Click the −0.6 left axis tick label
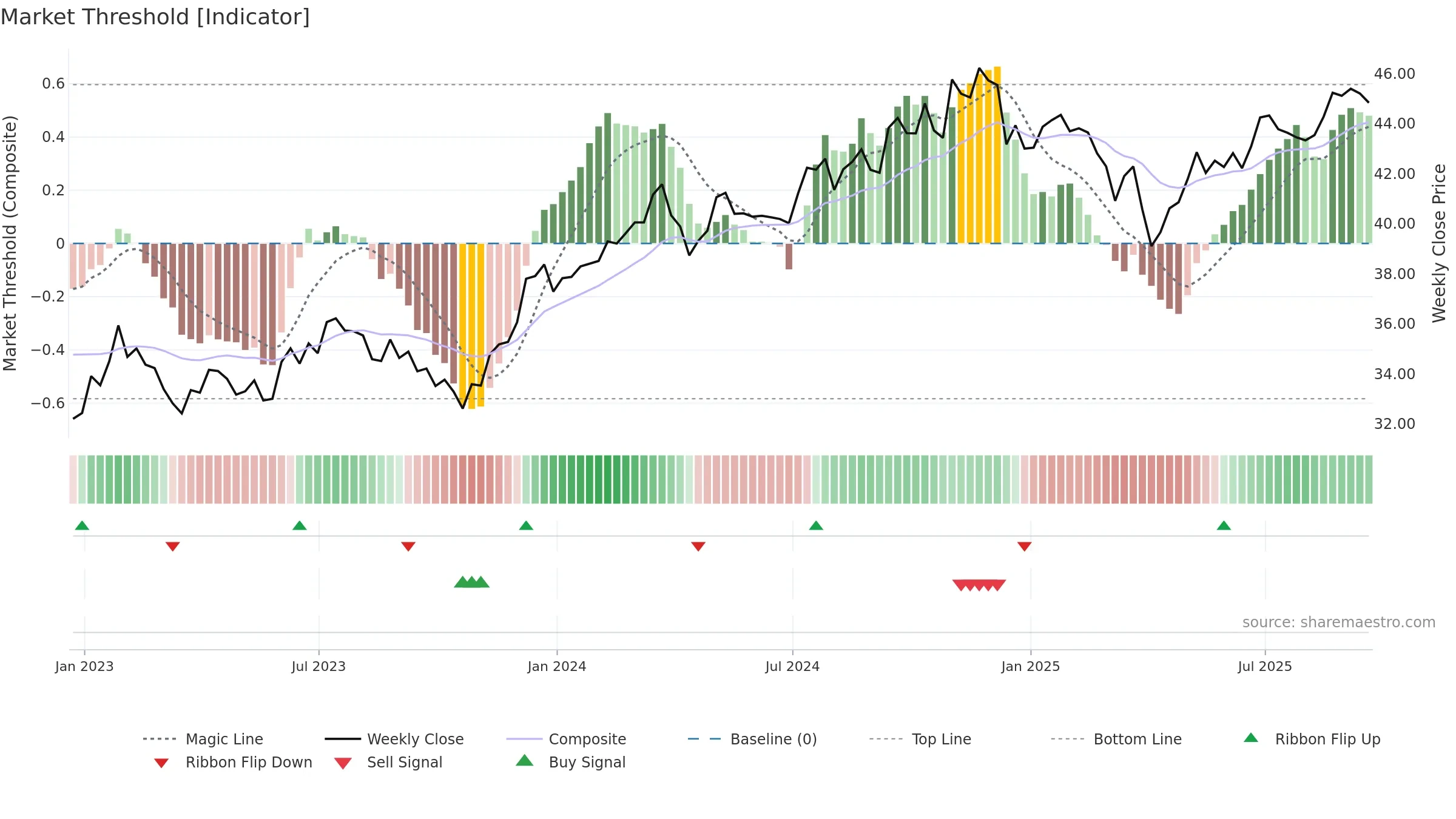1456x819 pixels. 48,403
